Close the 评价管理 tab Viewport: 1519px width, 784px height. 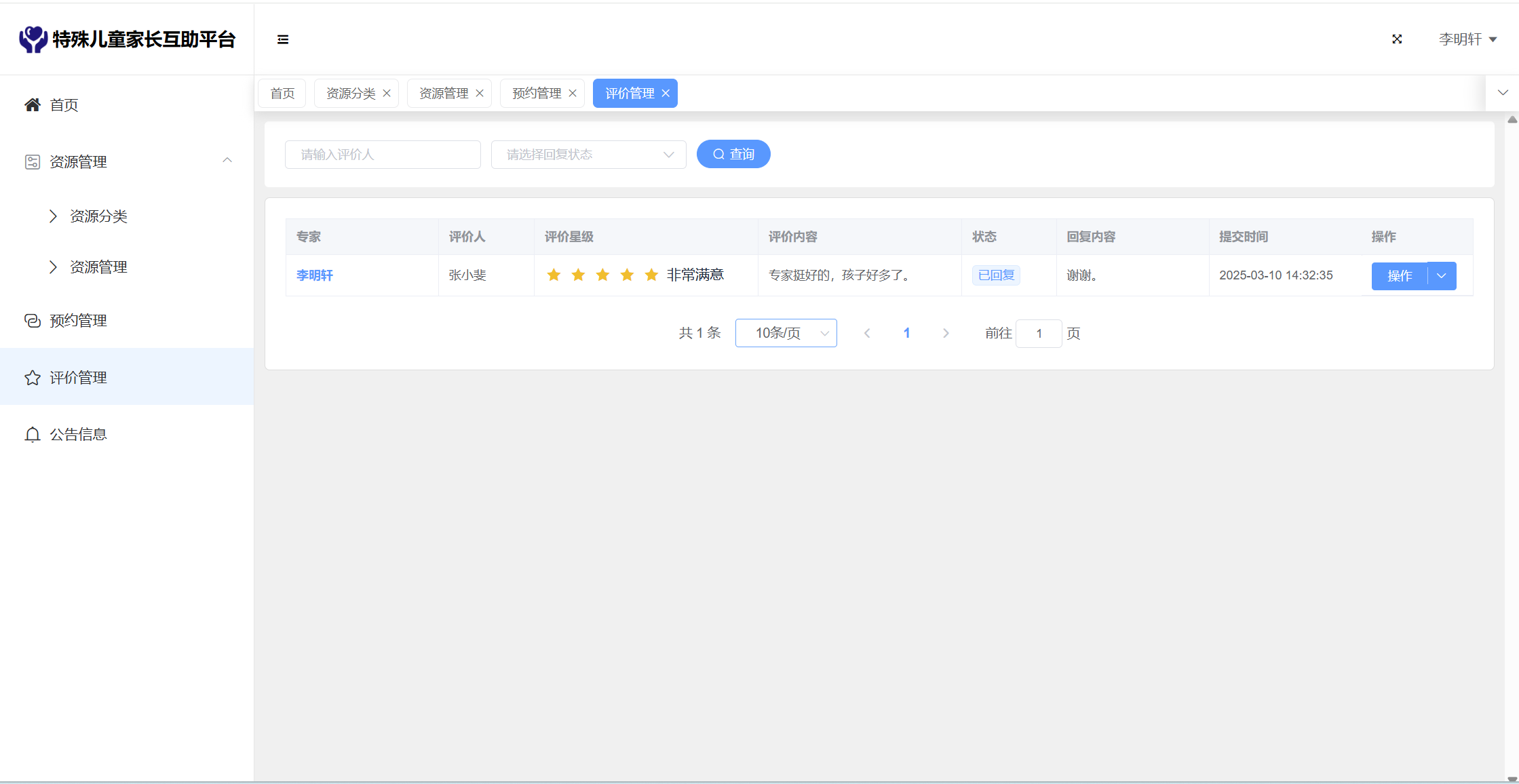(666, 93)
